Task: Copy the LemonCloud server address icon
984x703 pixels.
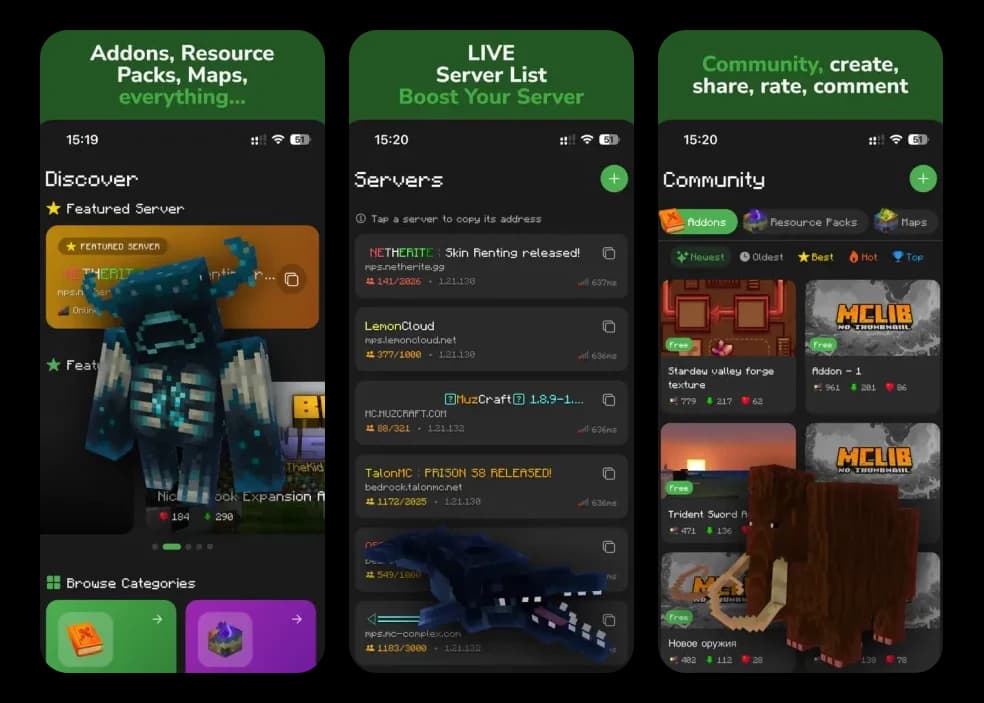Action: [x=609, y=326]
